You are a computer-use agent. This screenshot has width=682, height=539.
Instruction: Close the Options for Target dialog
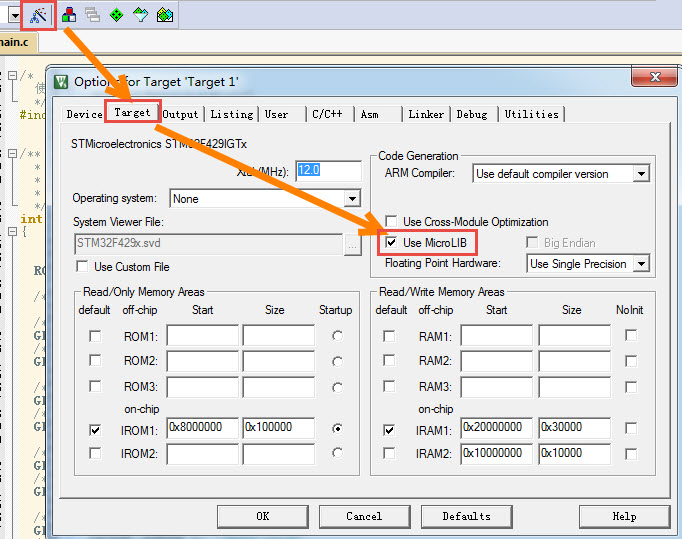point(654,77)
